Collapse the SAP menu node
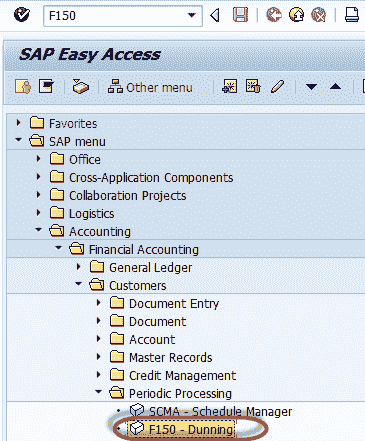This screenshot has width=365, height=441. (19, 140)
